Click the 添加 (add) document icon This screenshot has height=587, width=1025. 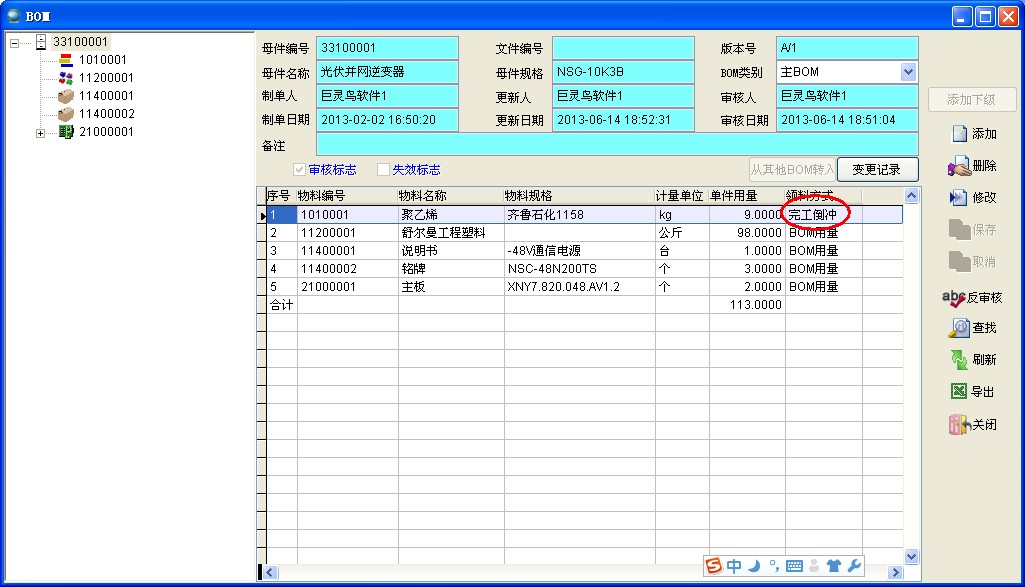(959, 133)
